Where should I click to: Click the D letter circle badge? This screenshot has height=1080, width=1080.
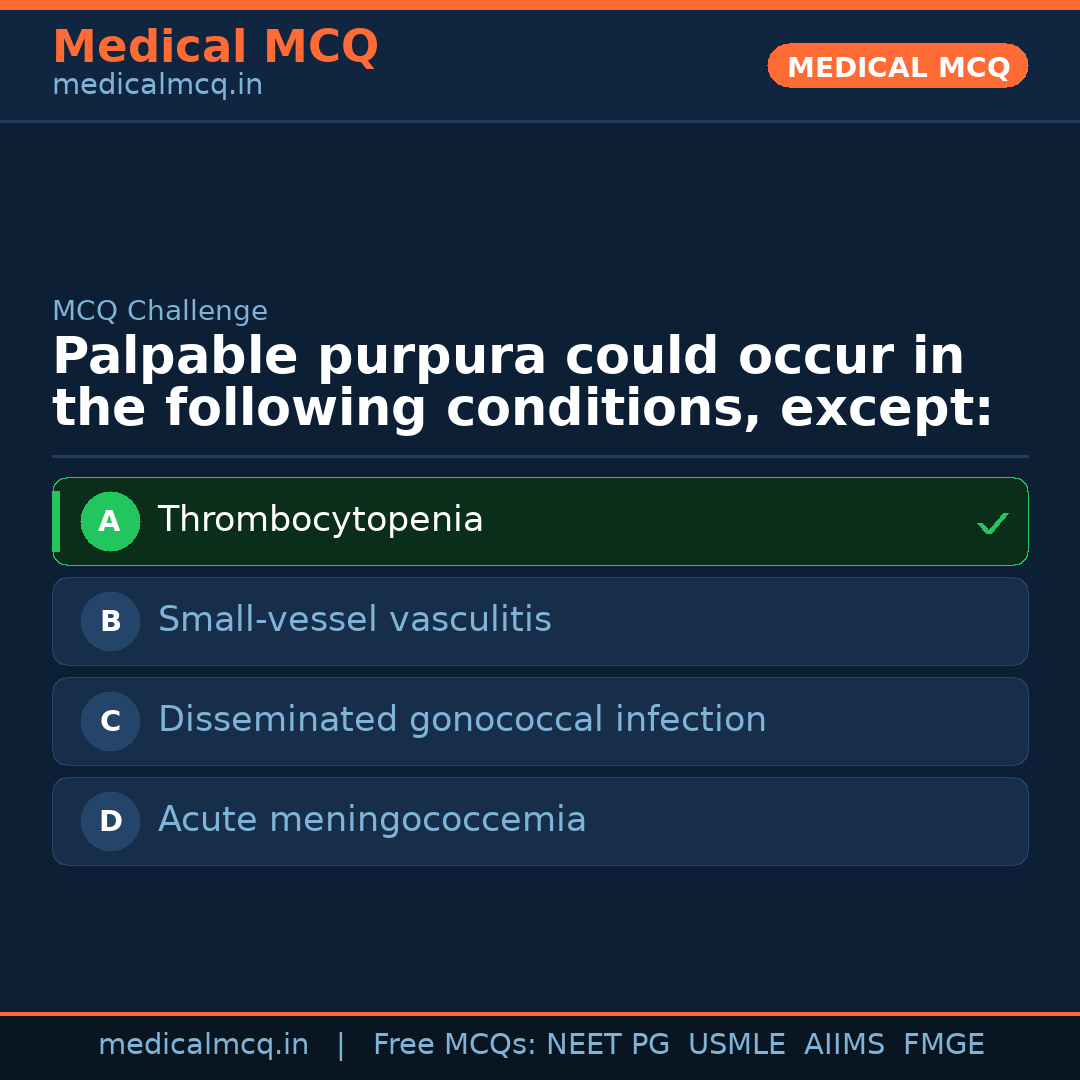(x=110, y=821)
